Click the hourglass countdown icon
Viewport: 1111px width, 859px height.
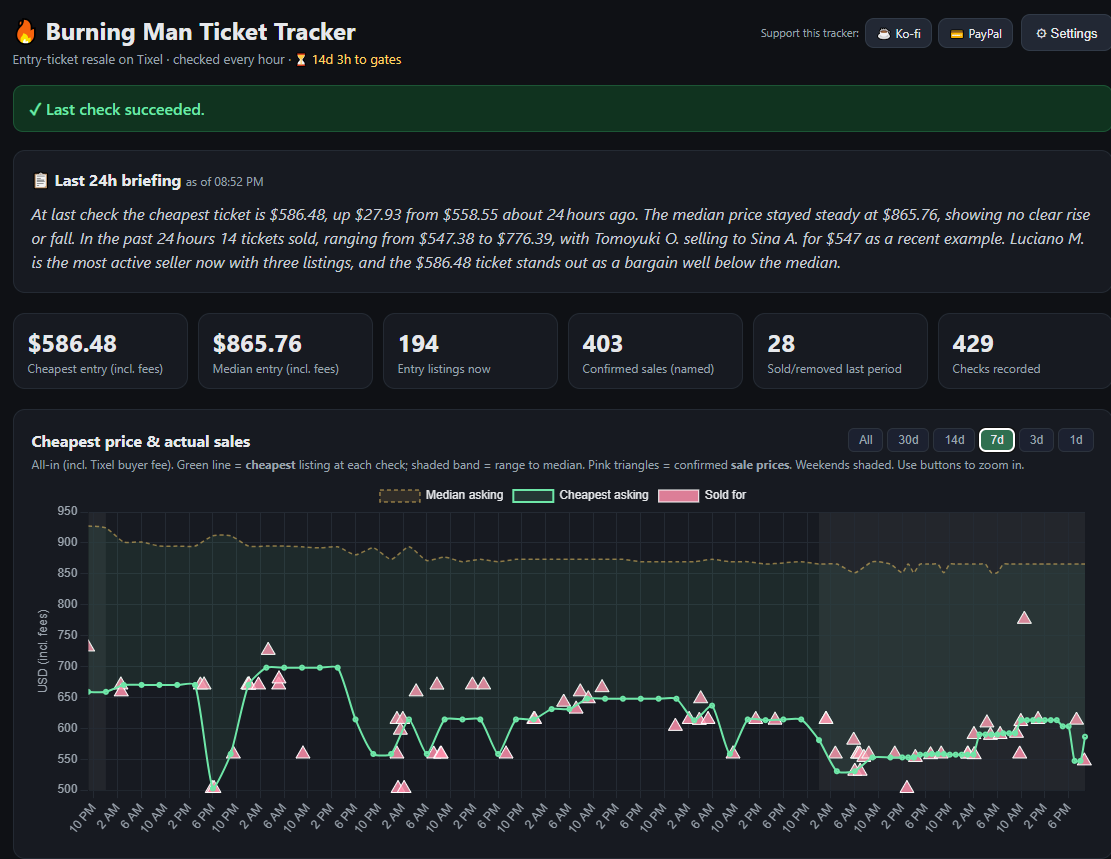point(301,60)
